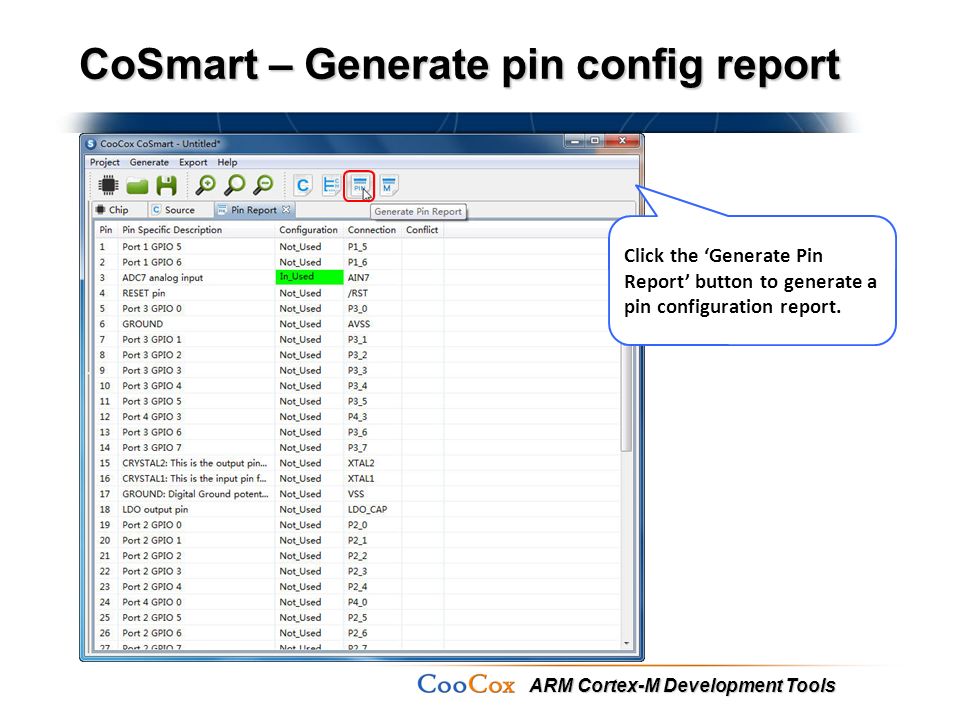Select the Port 2 GPIO 0 row
The height and width of the screenshot is (720, 960).
click(x=357, y=525)
